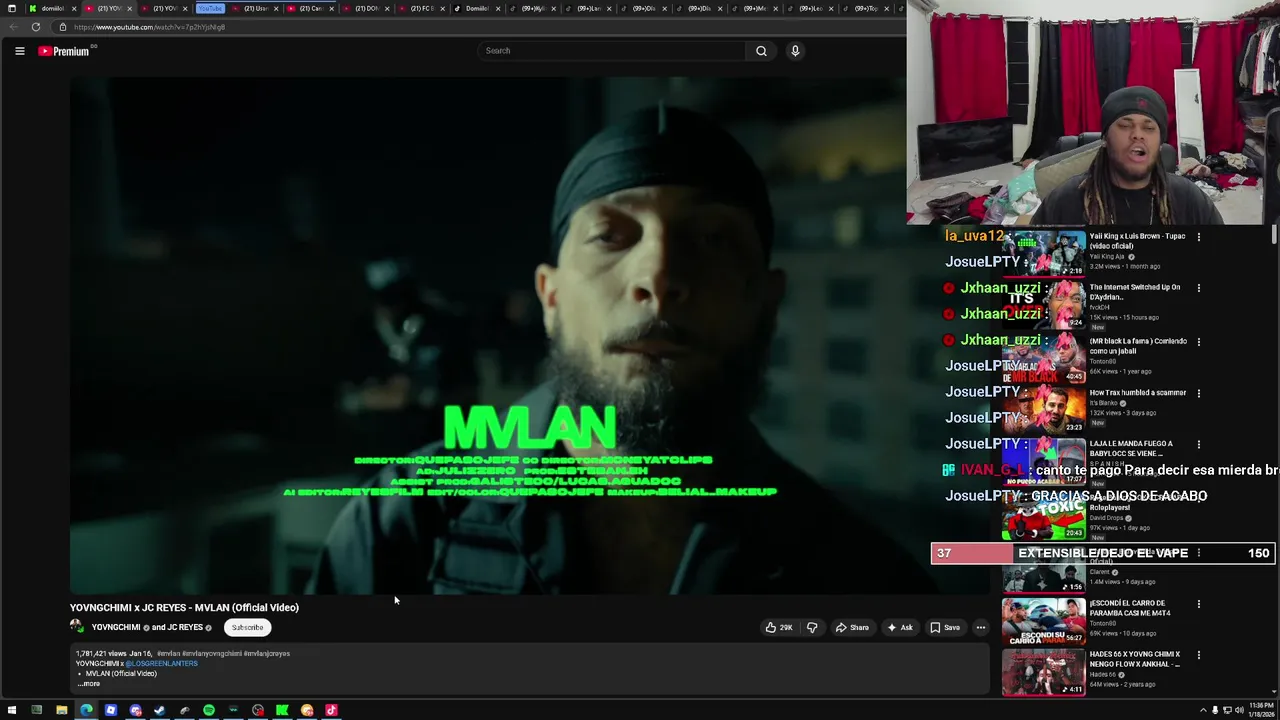
Task: Save video to a playlist
Action: tap(945, 628)
